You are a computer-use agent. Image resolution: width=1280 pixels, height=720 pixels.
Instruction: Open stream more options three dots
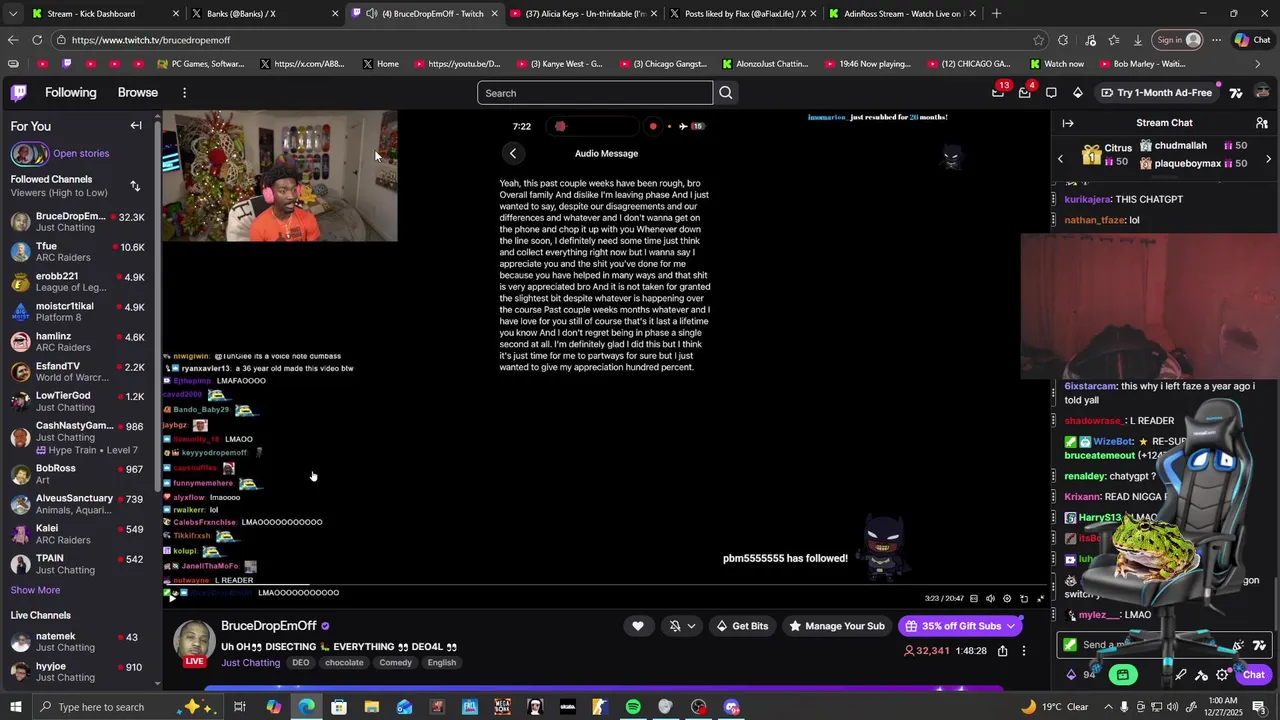pyautogui.click(x=1023, y=650)
